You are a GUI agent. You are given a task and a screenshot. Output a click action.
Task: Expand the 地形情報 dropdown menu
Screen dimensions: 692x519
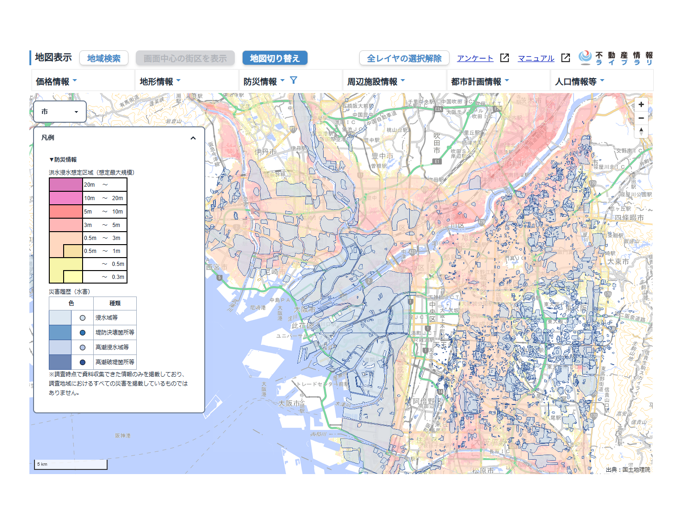(160, 82)
